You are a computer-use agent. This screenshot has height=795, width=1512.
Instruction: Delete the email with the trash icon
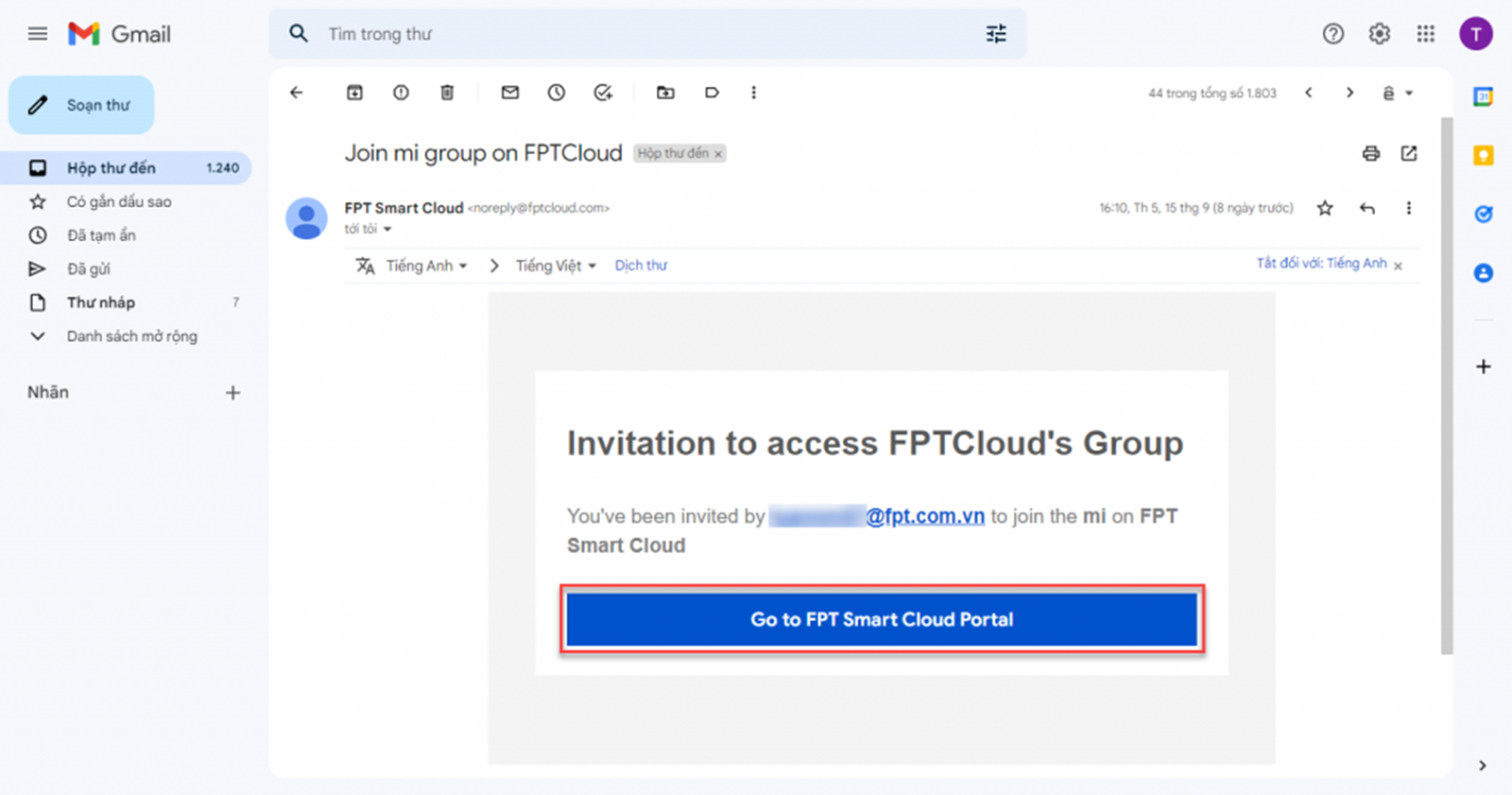pos(447,93)
